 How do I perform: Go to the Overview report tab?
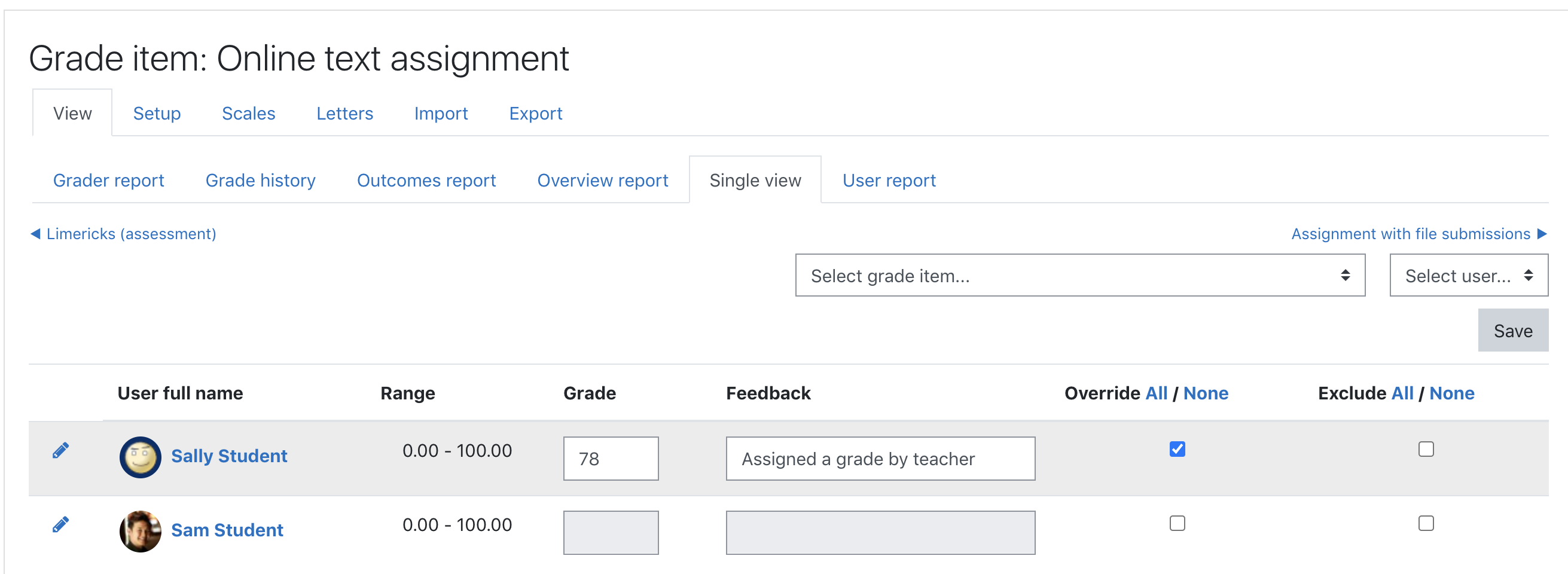(603, 180)
